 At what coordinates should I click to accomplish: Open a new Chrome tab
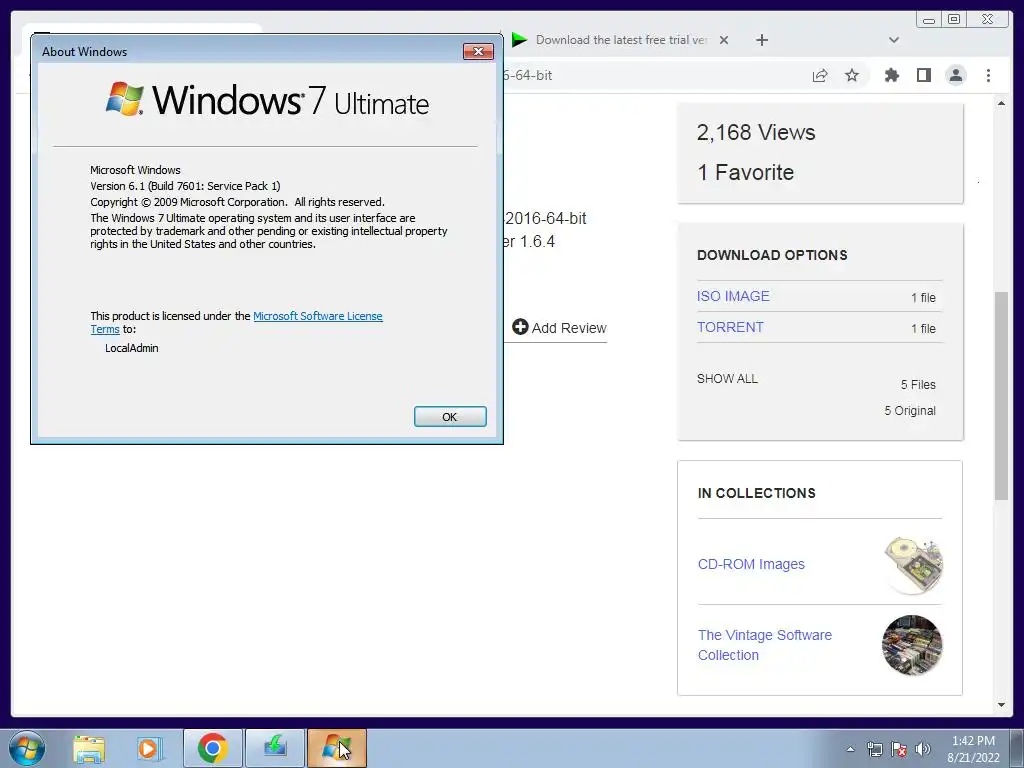point(761,40)
